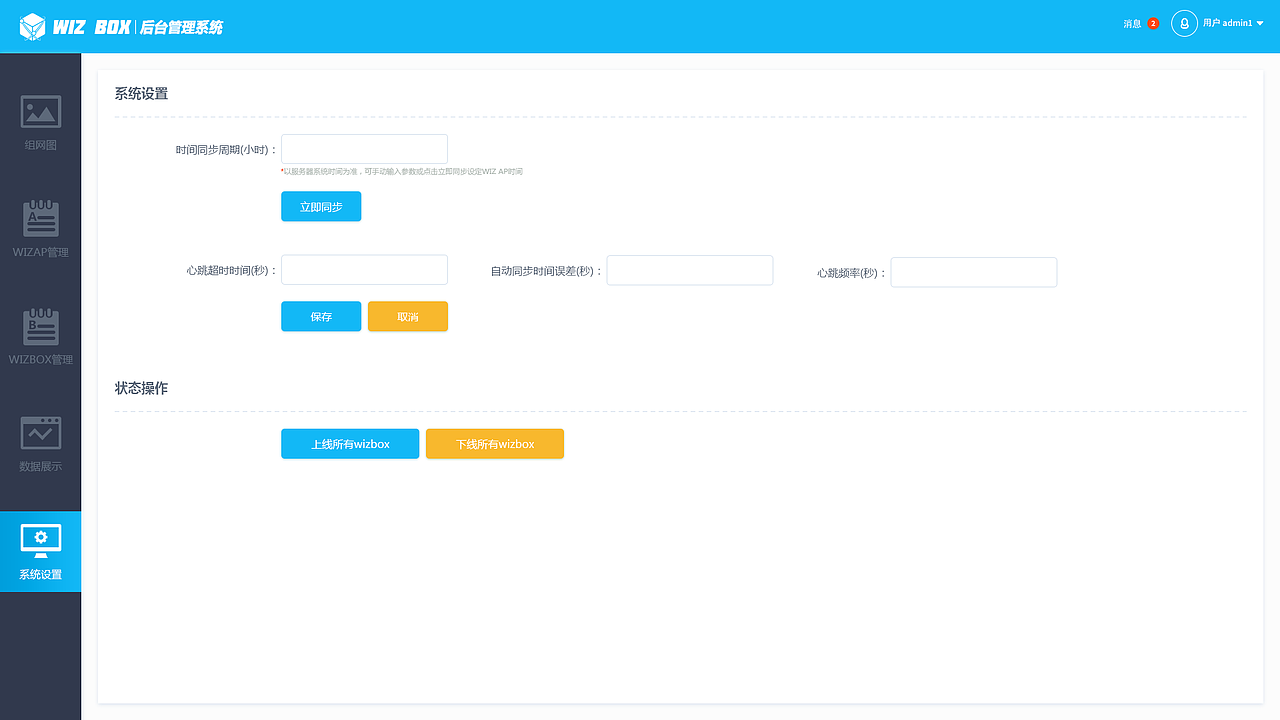Open the notifications badge showing 2
This screenshot has width=1280, height=720.
(x=1153, y=23)
